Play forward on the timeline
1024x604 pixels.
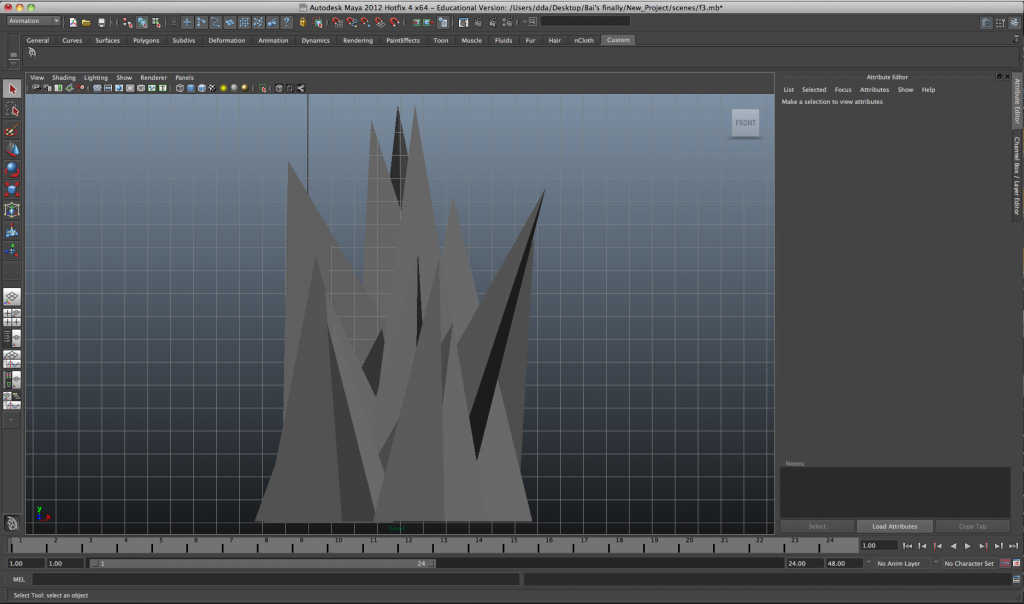point(968,546)
